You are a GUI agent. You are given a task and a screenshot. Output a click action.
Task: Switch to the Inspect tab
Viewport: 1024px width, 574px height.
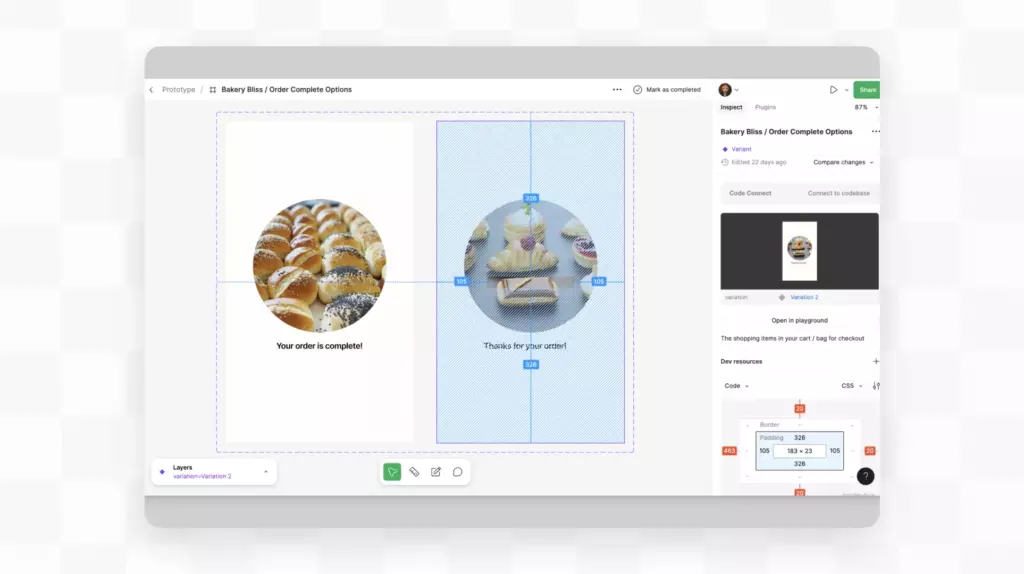tap(731, 107)
